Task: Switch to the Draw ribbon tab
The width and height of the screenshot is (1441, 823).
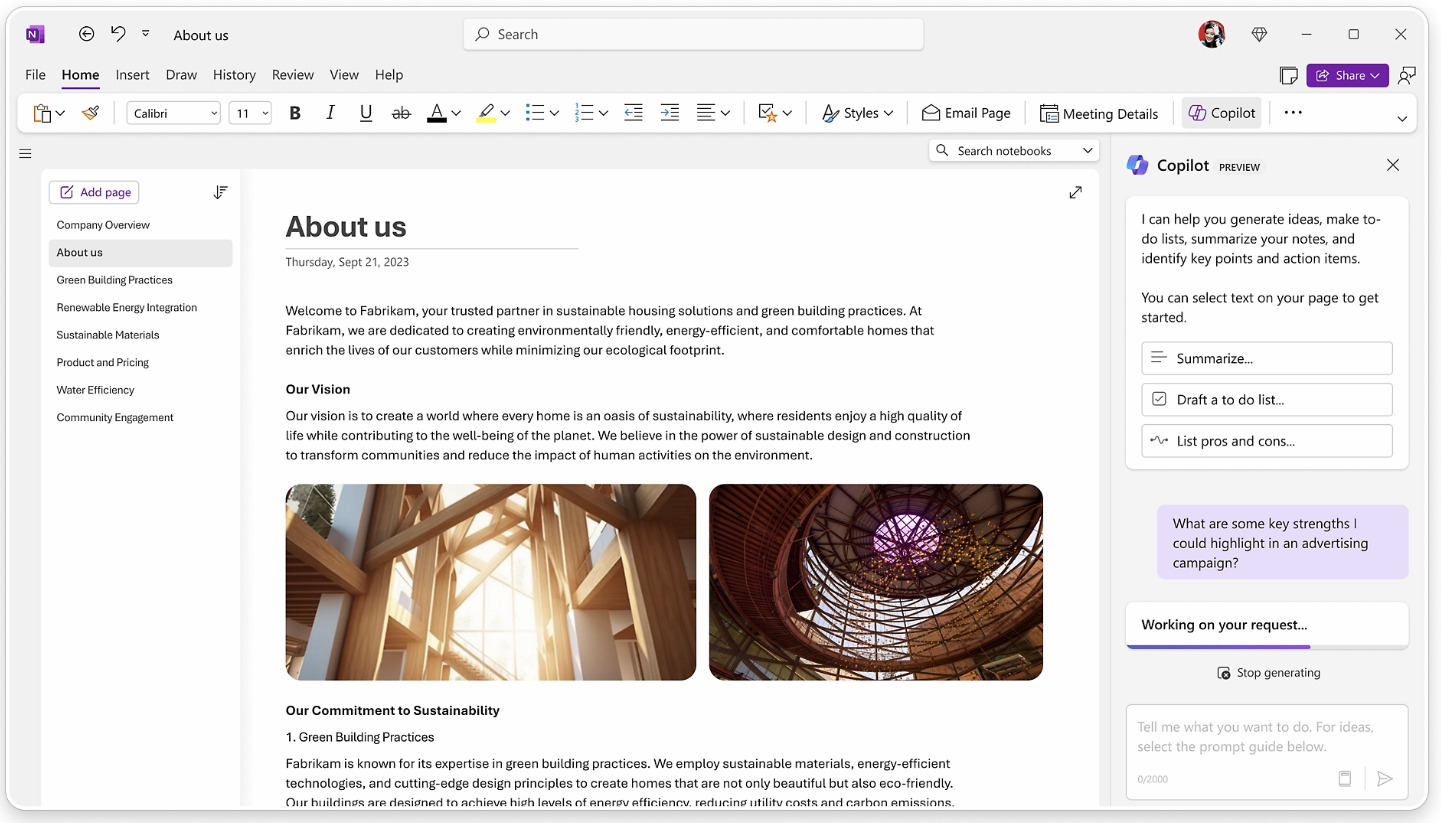Action: point(181,74)
